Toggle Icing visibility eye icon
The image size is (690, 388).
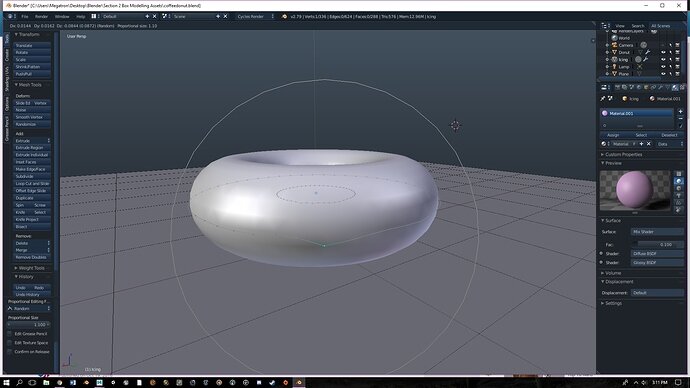pyautogui.click(x=663, y=59)
